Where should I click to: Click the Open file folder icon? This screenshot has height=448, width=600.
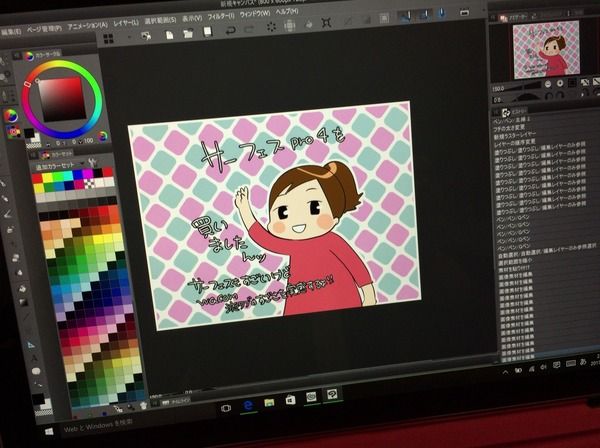(188, 33)
